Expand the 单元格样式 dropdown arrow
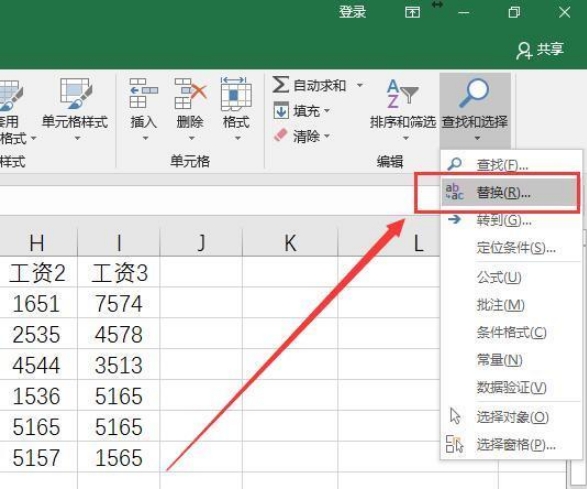The height and width of the screenshot is (490, 587). click(77, 138)
